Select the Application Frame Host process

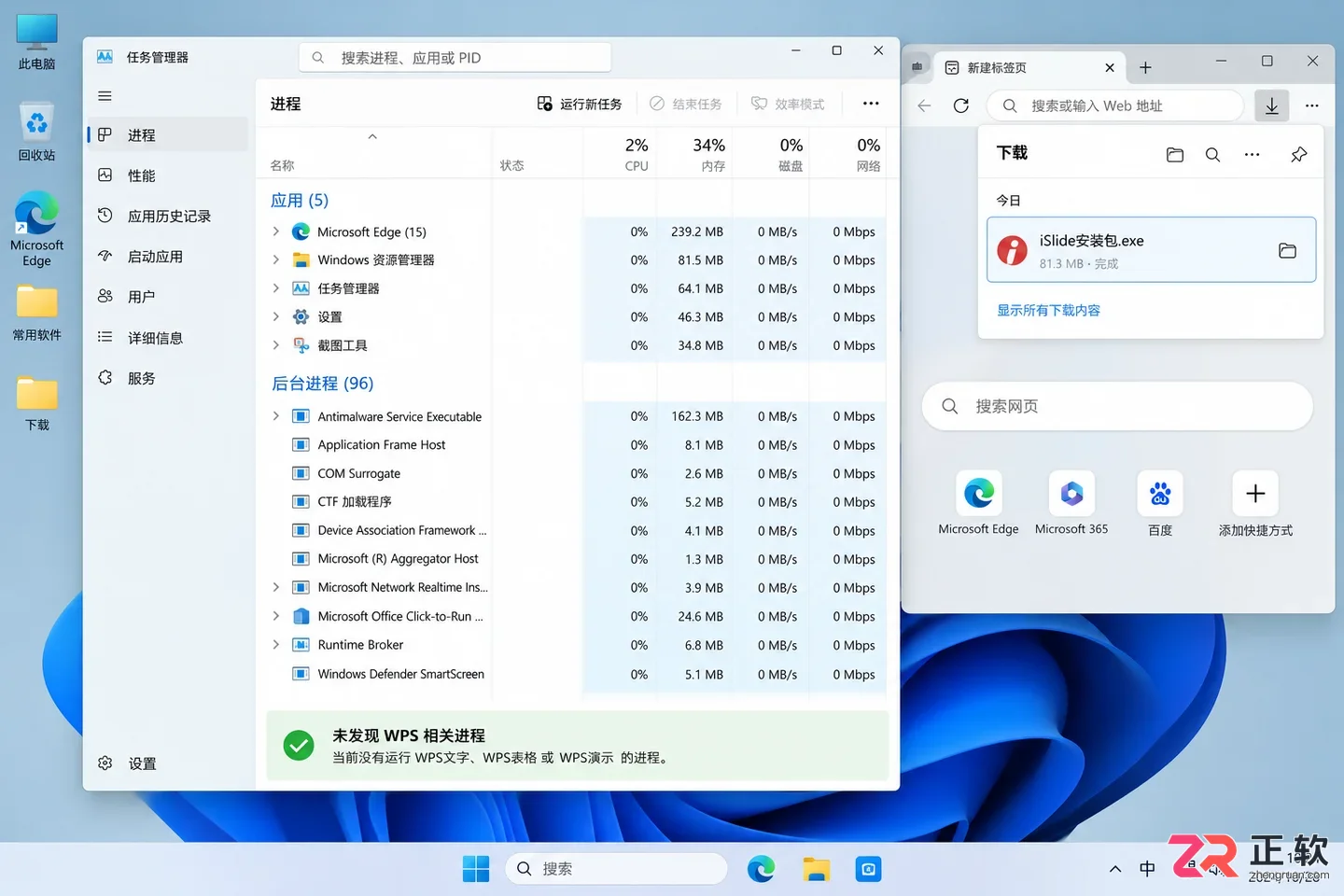click(x=575, y=445)
